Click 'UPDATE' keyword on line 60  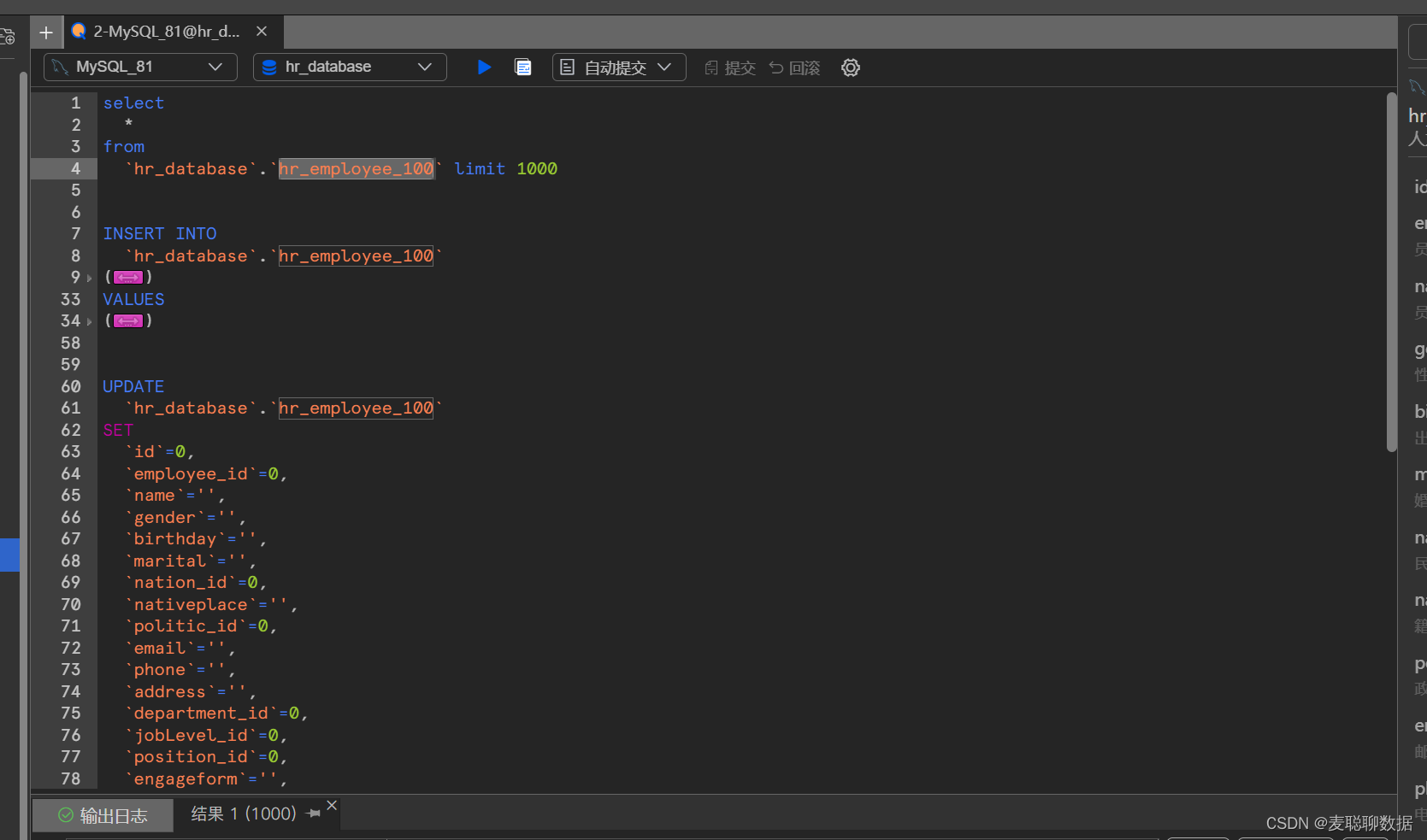pos(133,386)
